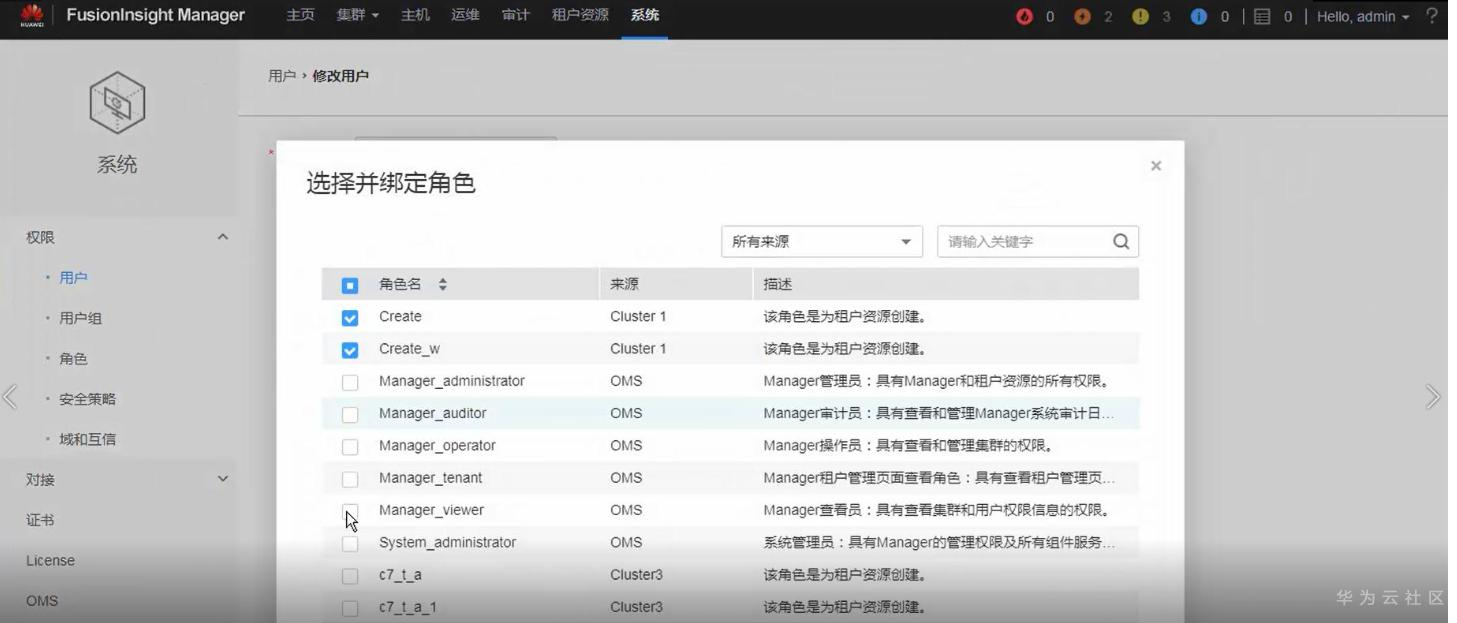The image size is (1457, 623).
Task: Collapse the 权限 sidebar section
Action: point(222,237)
